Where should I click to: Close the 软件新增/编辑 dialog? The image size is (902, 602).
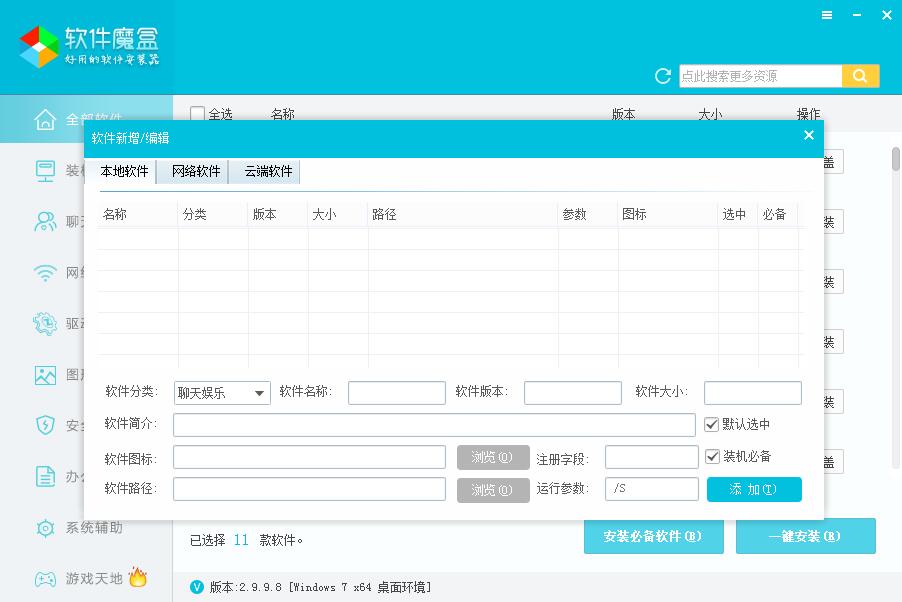pos(809,136)
